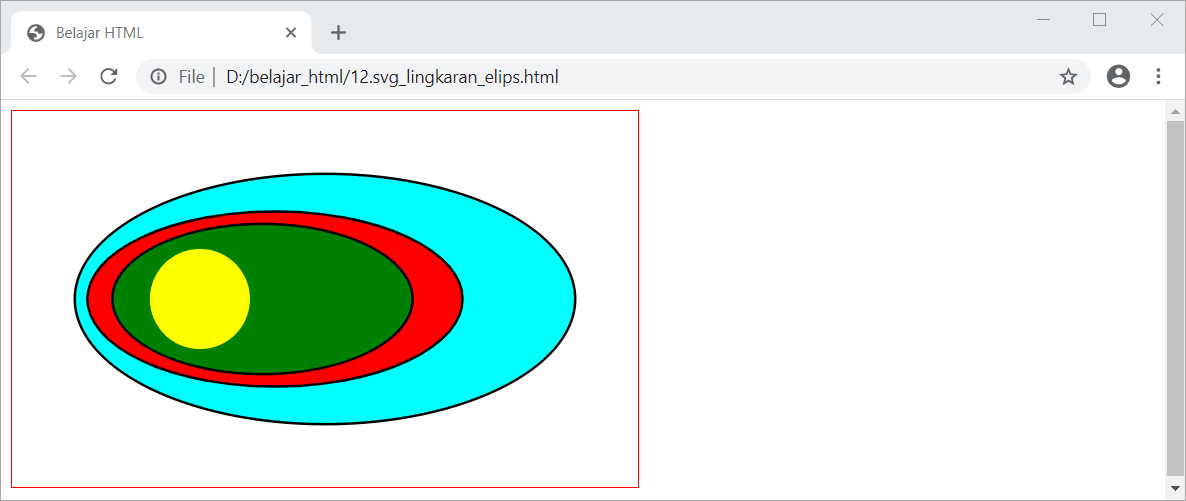The height and width of the screenshot is (501, 1186).
Task: Open the site information icon
Action: [158, 76]
